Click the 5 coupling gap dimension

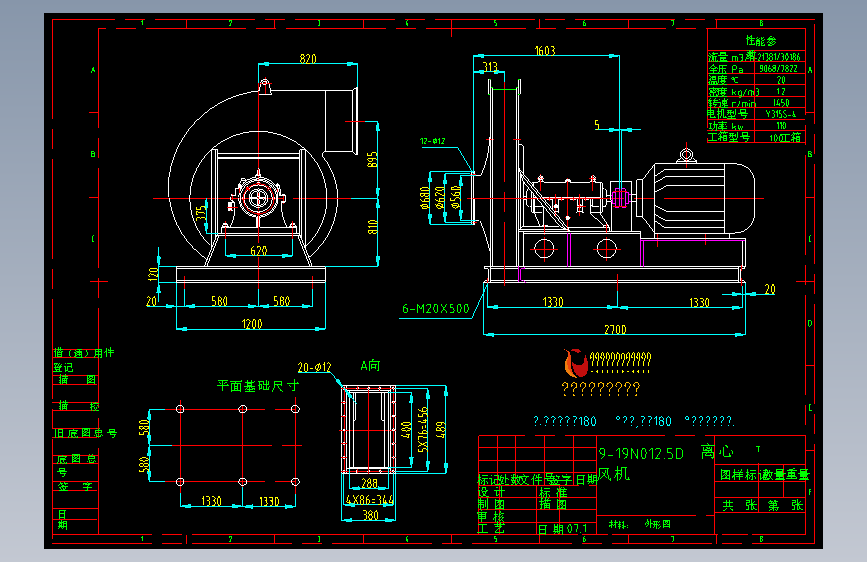pos(597,125)
